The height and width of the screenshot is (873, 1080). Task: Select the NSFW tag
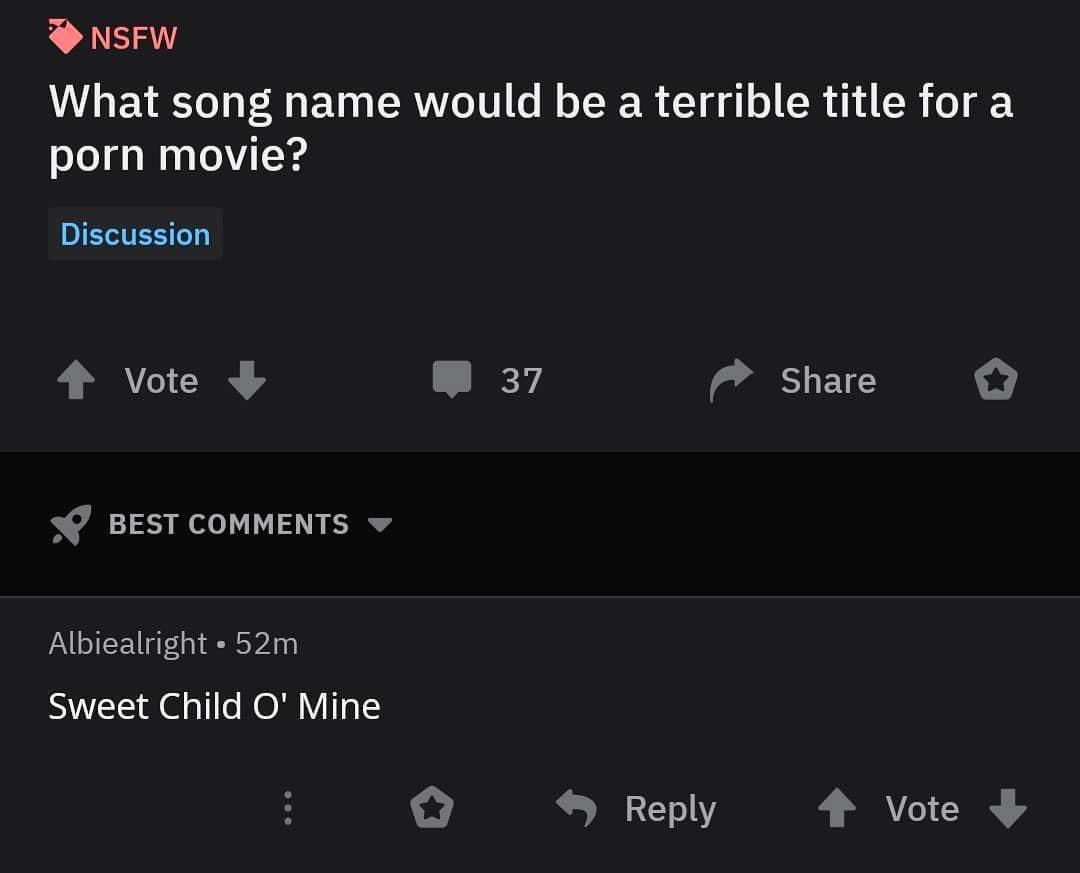[x=112, y=37]
